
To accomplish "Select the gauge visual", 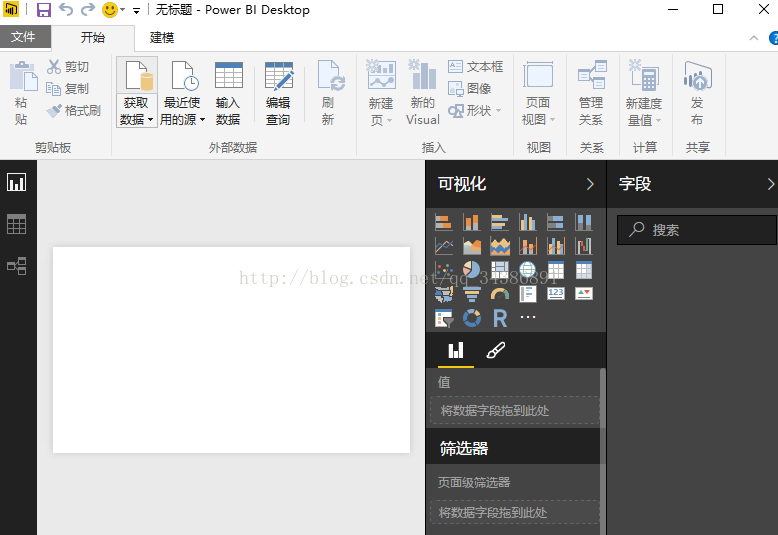I will [499, 294].
